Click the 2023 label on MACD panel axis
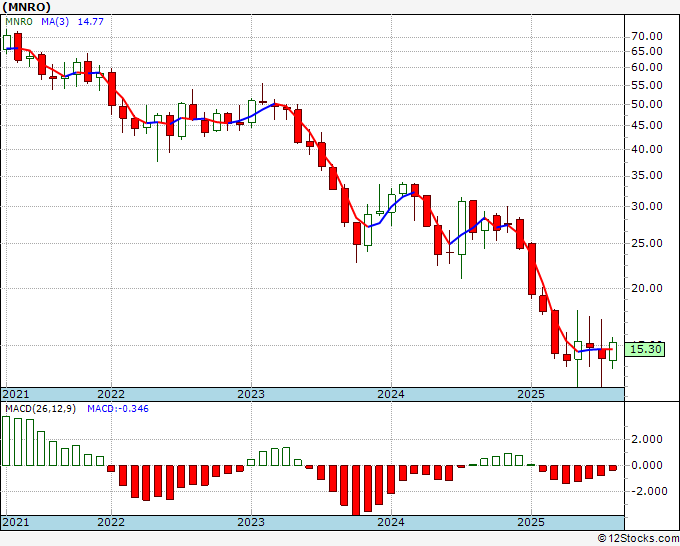Image resolution: width=680 pixels, height=546 pixels. pos(251,522)
